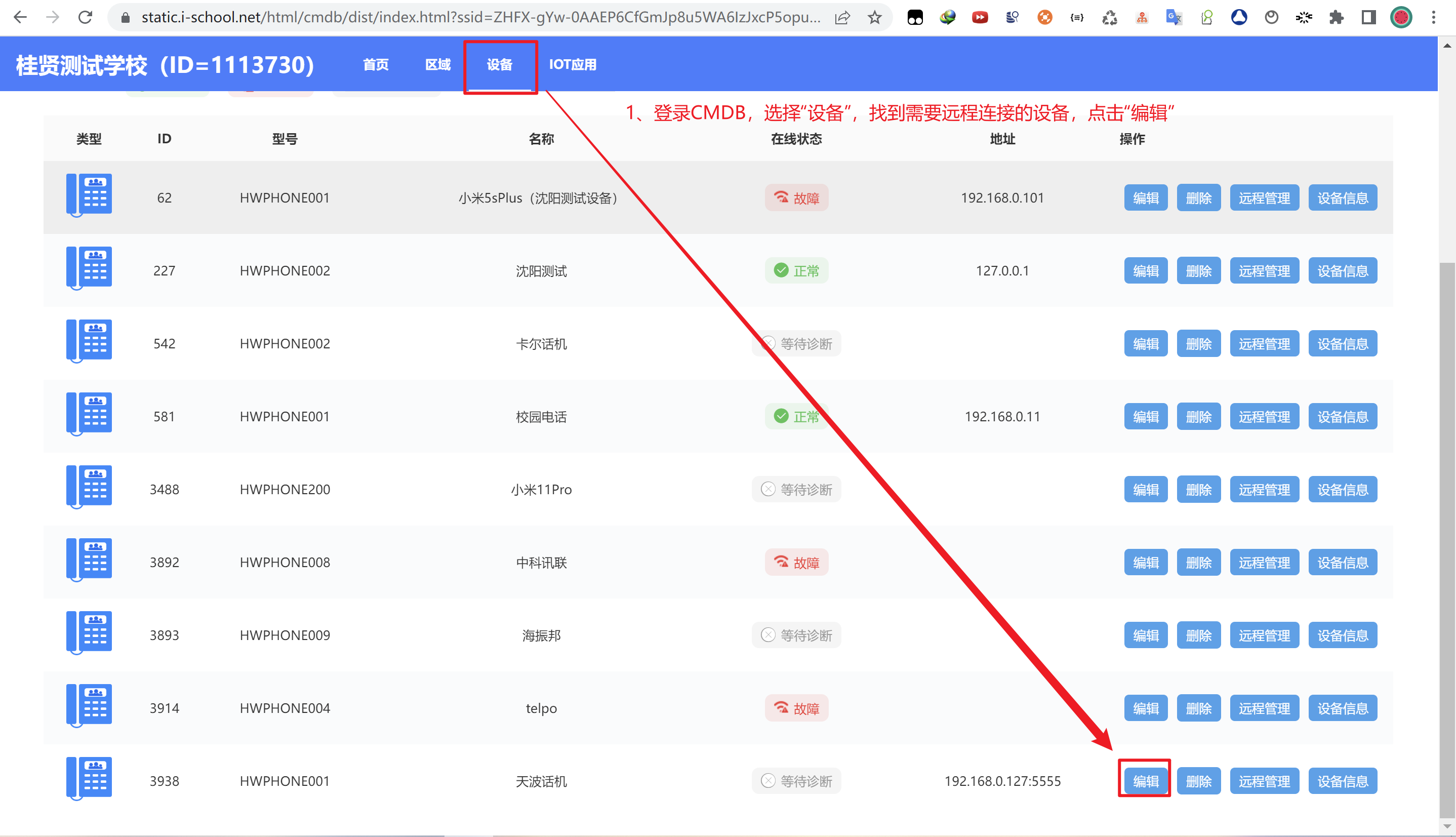The width and height of the screenshot is (1456, 837).
Task: Click the share page icon in address bar
Action: 842,17
